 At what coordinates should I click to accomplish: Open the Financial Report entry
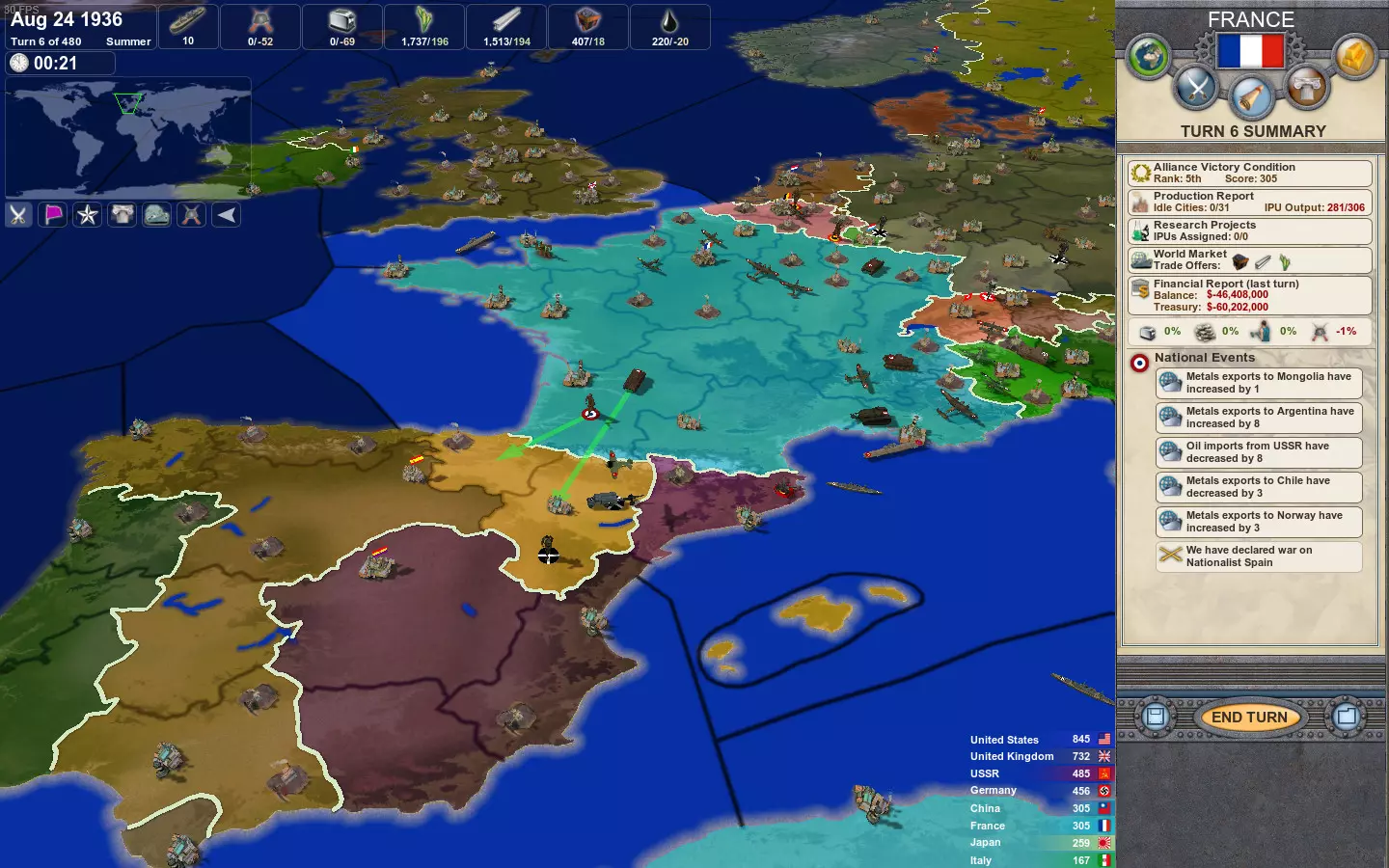click(1250, 295)
